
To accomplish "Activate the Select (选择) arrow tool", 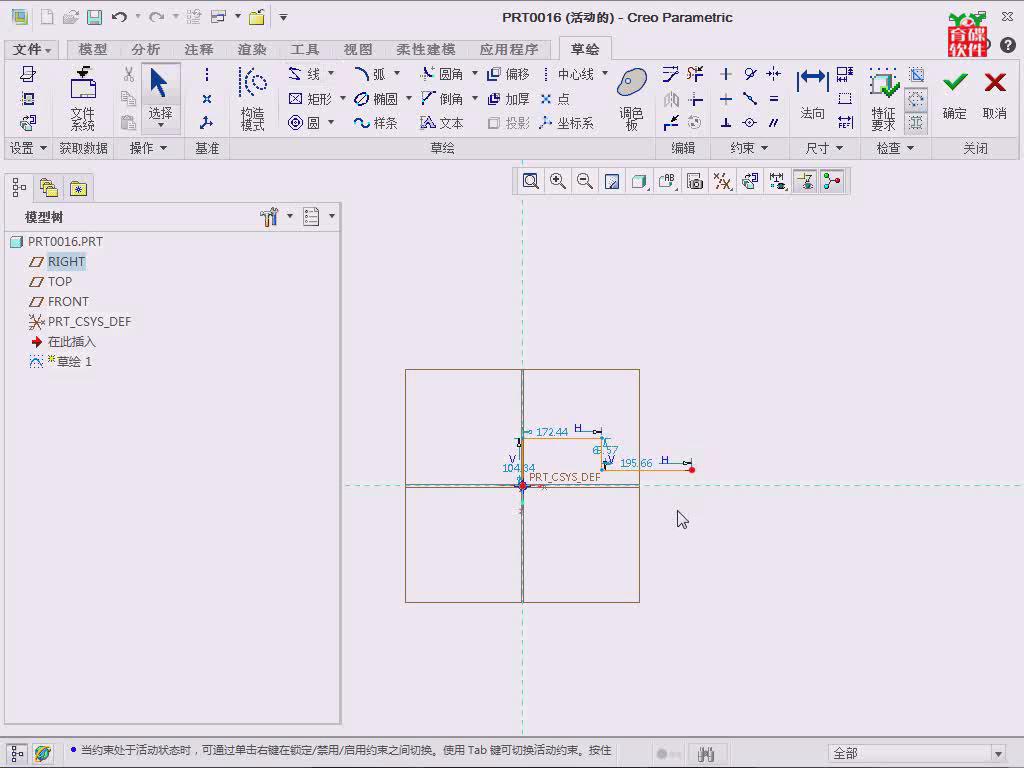I will [x=160, y=97].
